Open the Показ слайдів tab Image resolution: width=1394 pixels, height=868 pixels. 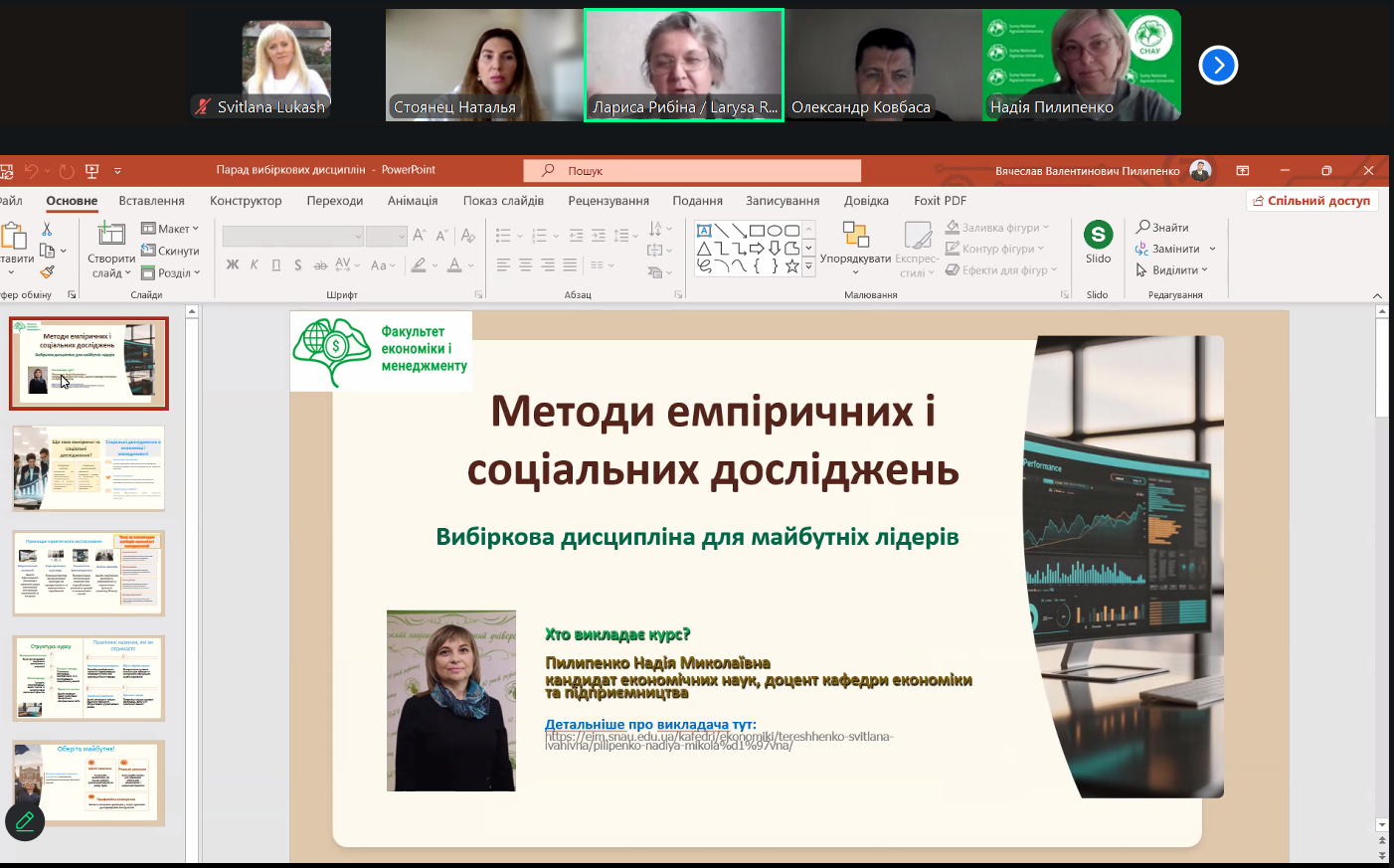(x=503, y=201)
